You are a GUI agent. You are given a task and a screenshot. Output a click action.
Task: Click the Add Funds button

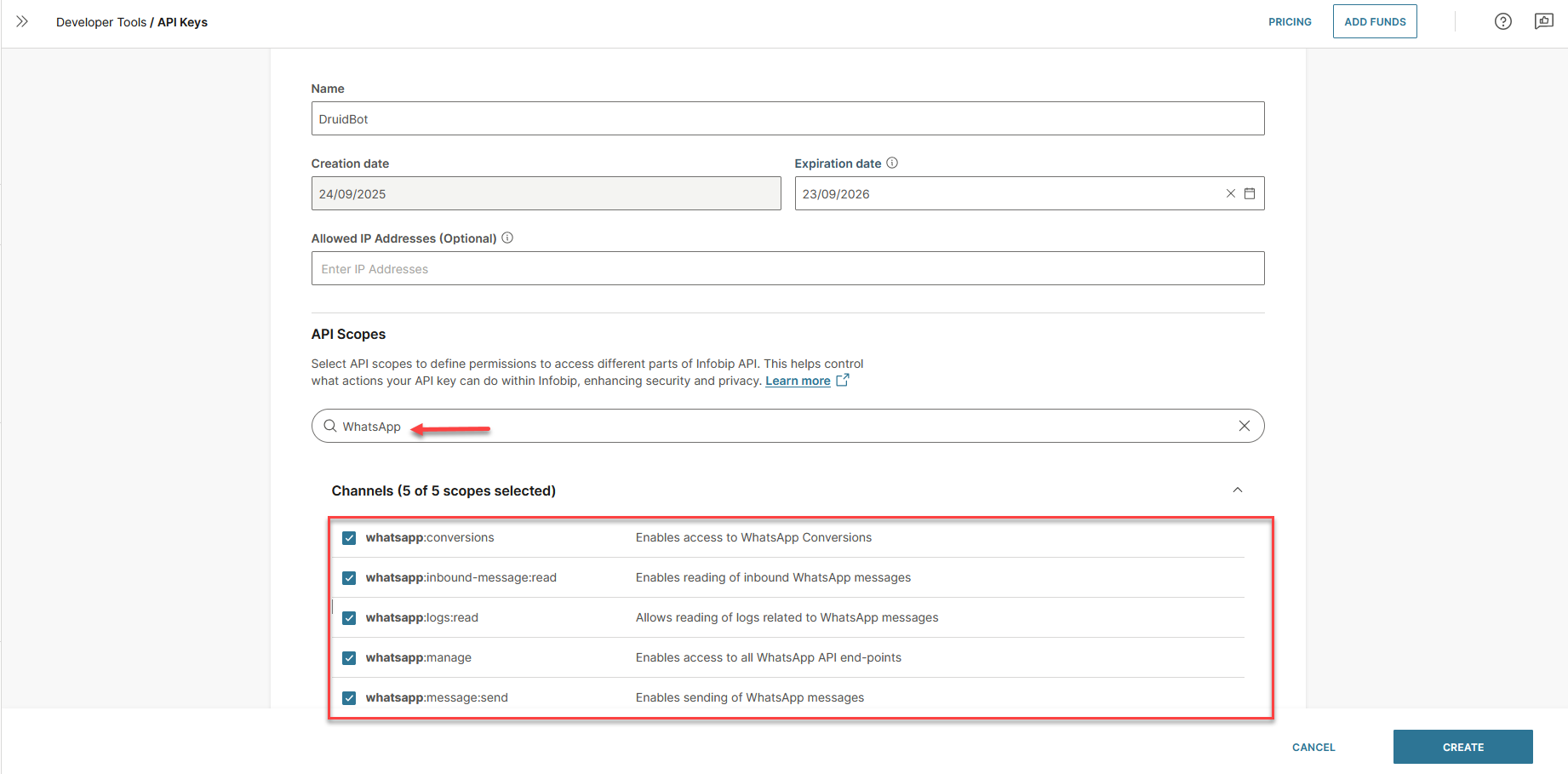[x=1374, y=21]
